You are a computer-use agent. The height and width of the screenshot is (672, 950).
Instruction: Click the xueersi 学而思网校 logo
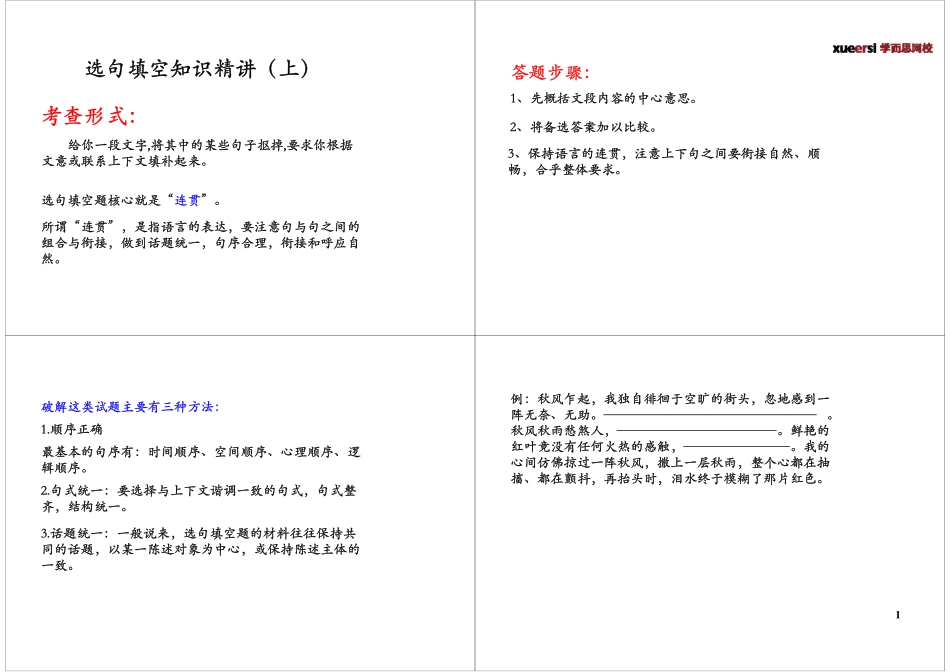coord(883,46)
